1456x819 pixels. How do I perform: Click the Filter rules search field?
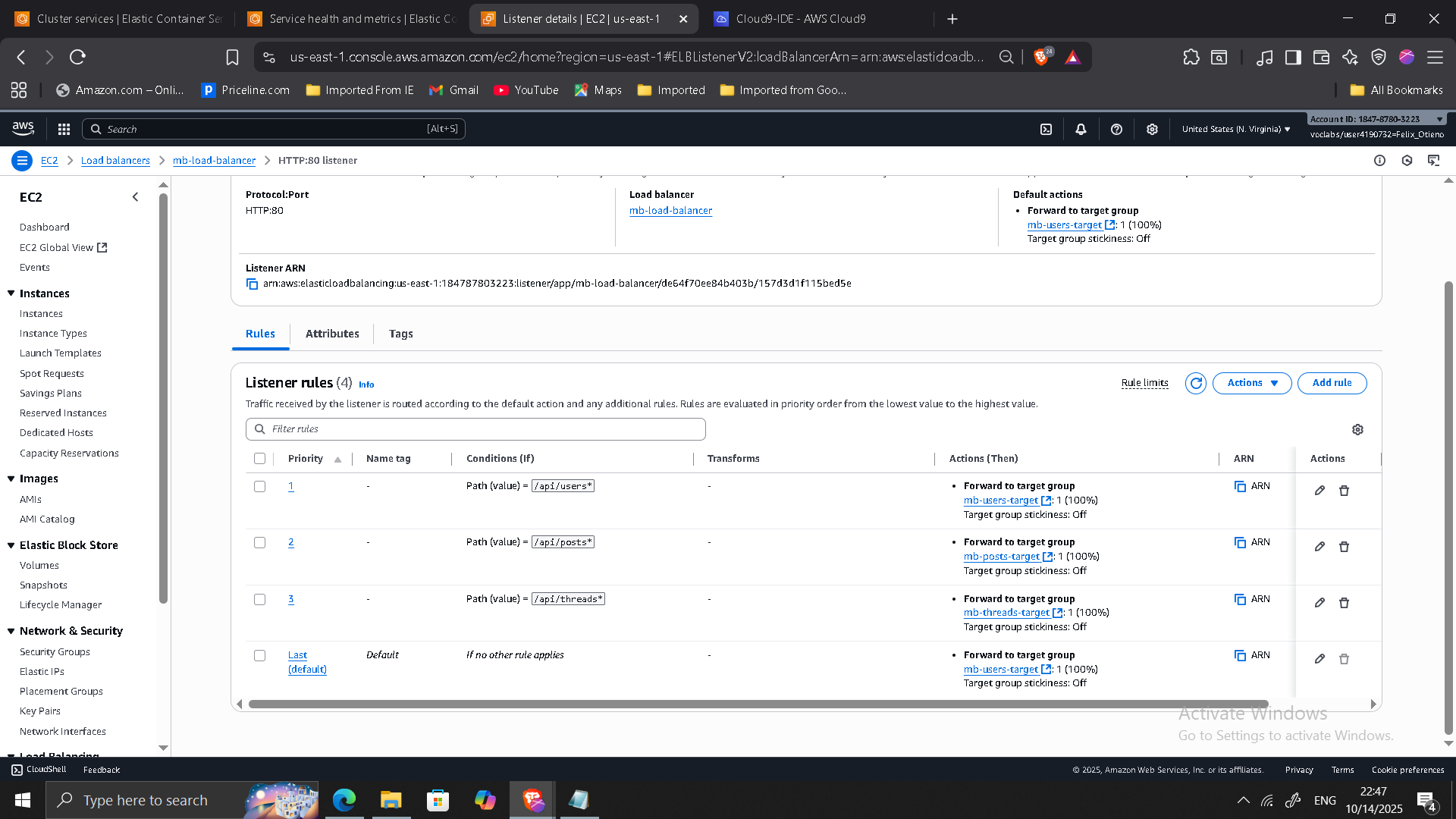coord(475,429)
